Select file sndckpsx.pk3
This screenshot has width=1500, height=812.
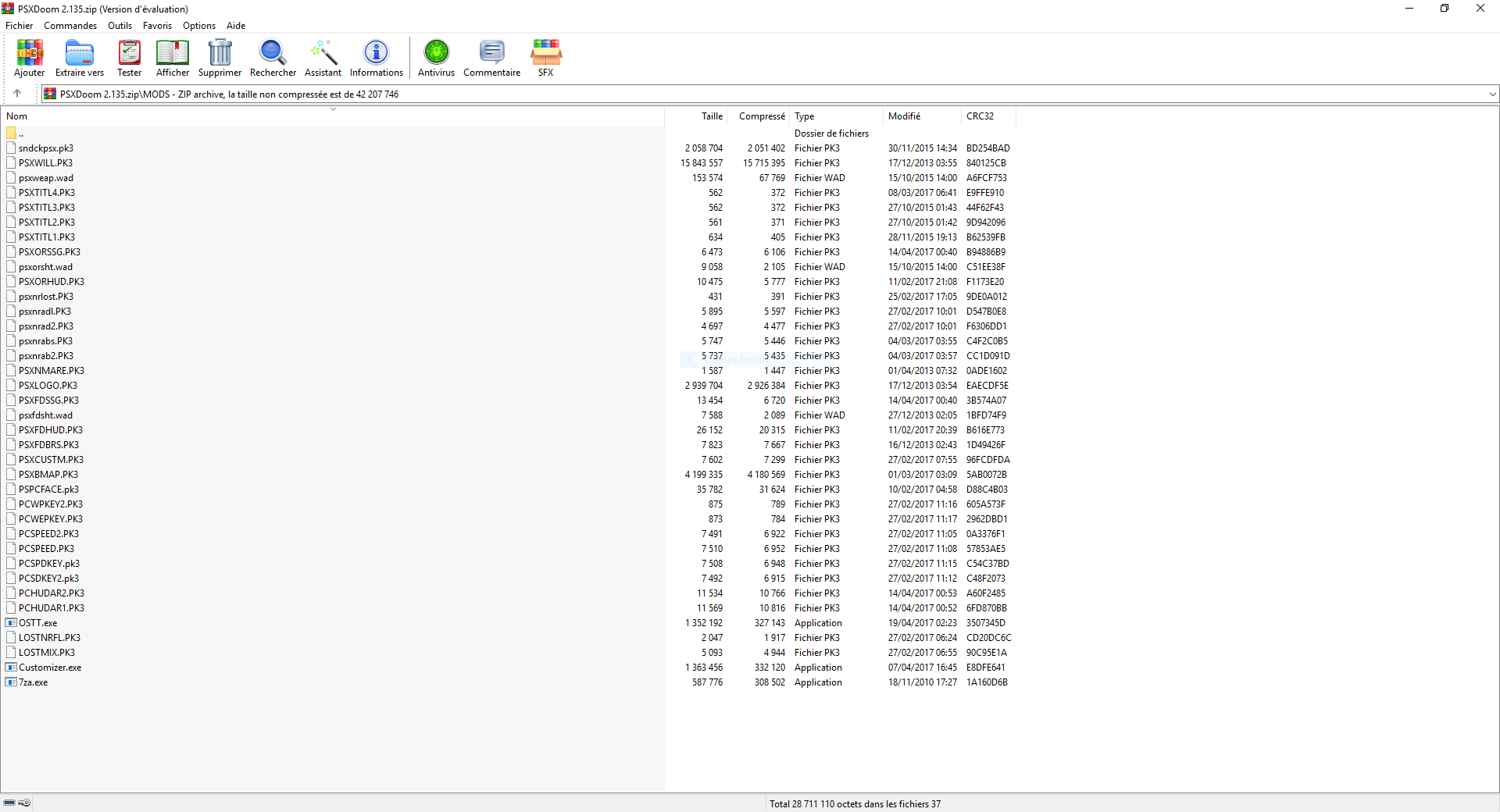[x=46, y=148]
